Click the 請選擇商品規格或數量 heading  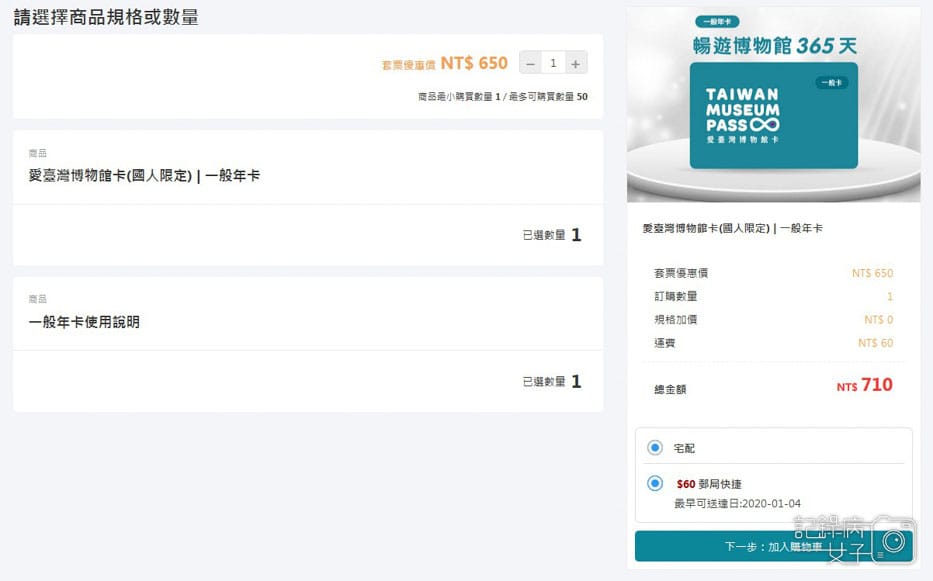[x=106, y=17]
